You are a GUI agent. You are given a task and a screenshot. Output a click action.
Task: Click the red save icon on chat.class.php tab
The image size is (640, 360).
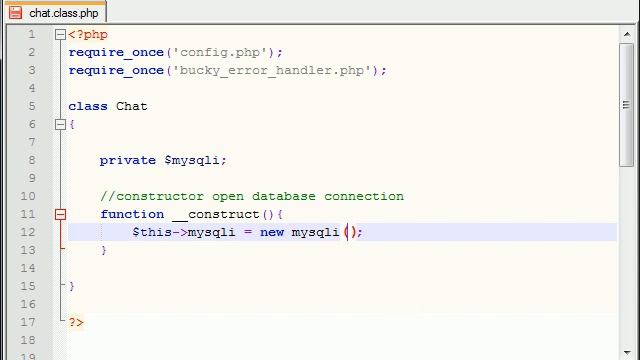point(16,12)
